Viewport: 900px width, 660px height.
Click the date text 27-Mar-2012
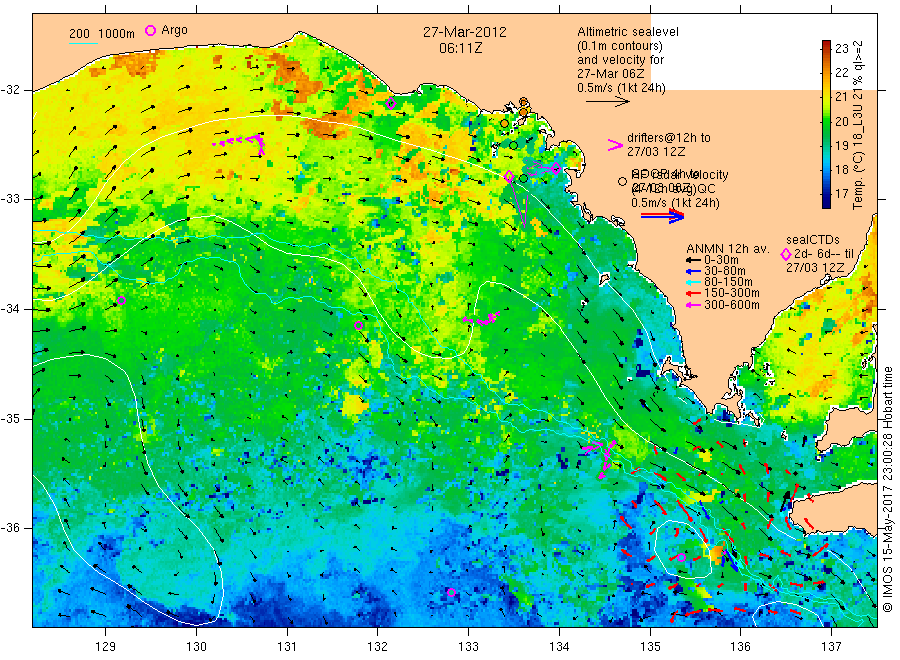point(465,32)
